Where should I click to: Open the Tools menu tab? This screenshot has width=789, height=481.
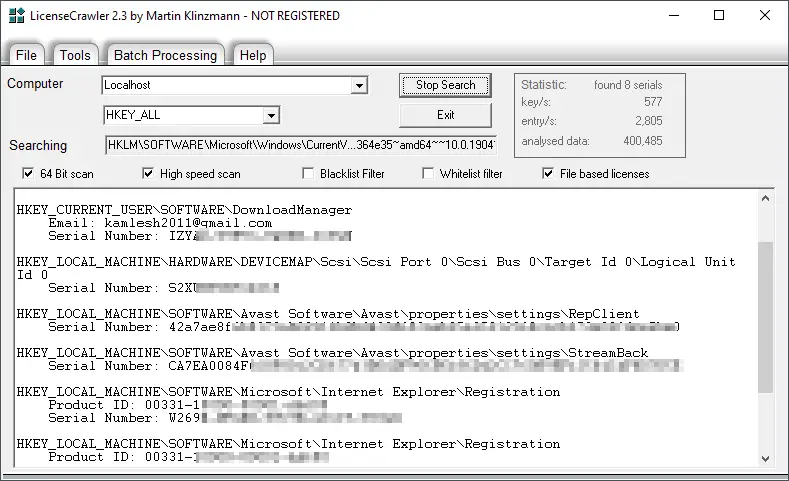click(75, 55)
